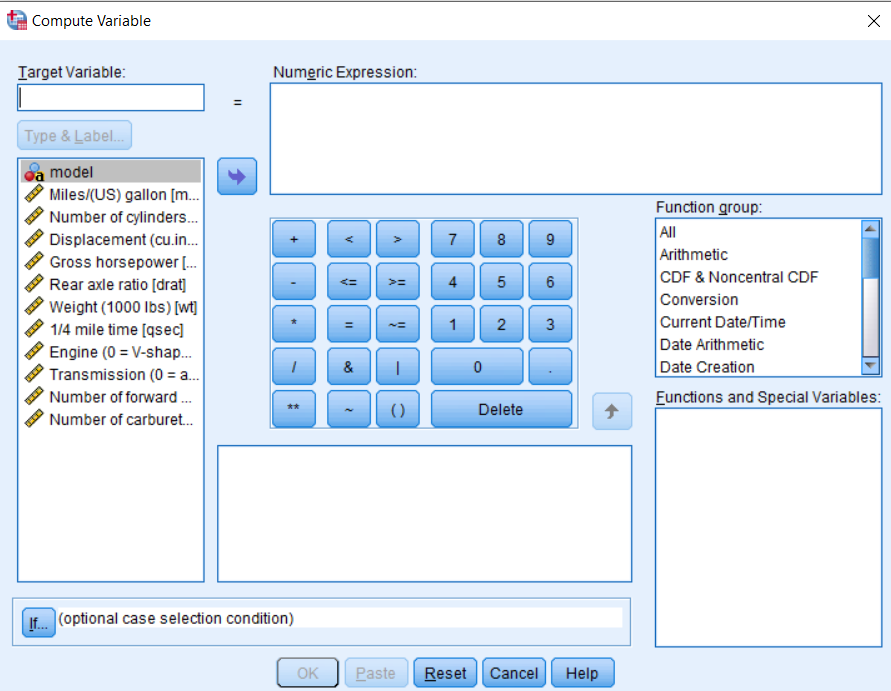Click the exponent ** key
The width and height of the screenshot is (891, 691).
click(x=294, y=409)
